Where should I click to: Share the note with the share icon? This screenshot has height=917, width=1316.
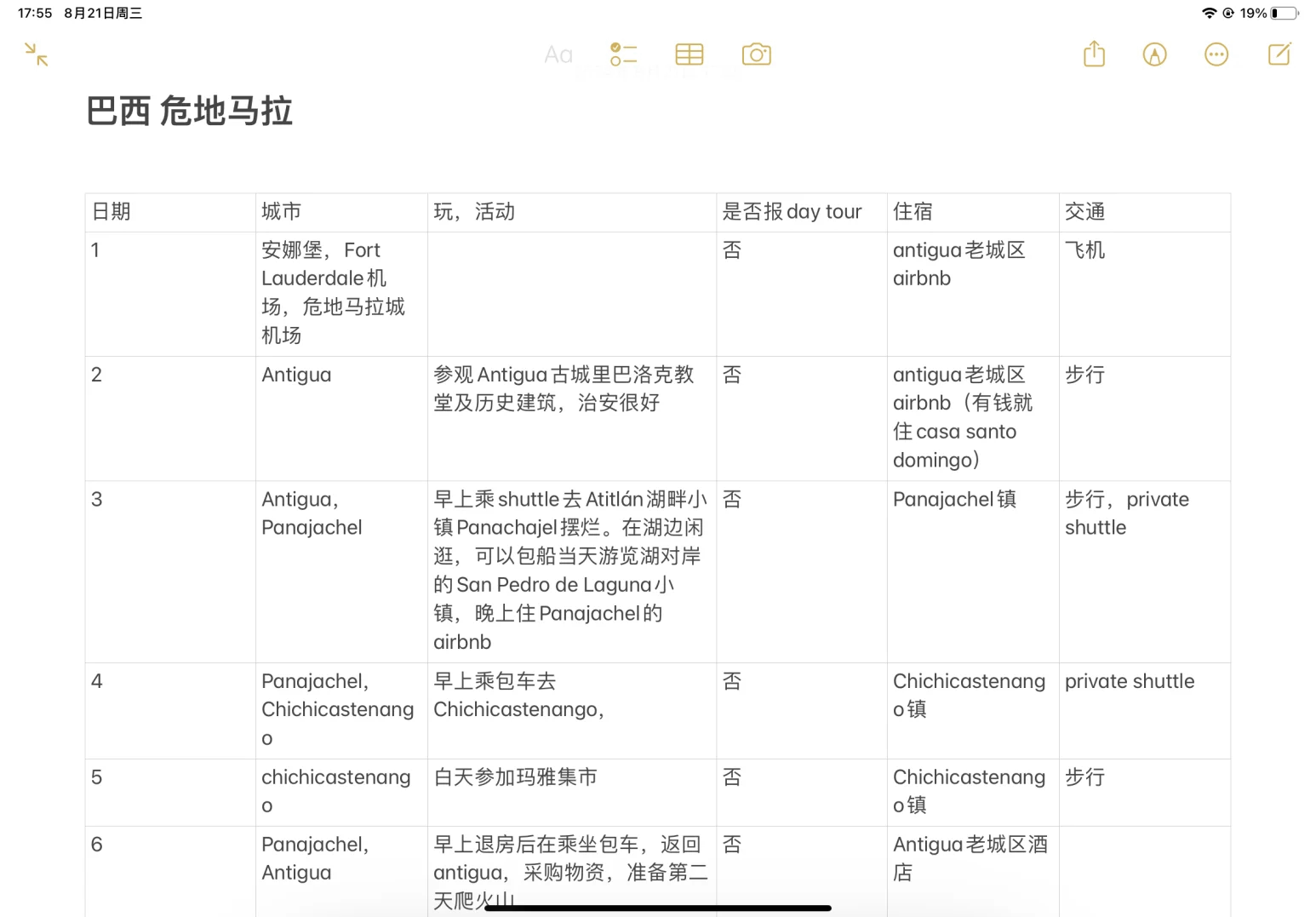(1094, 54)
